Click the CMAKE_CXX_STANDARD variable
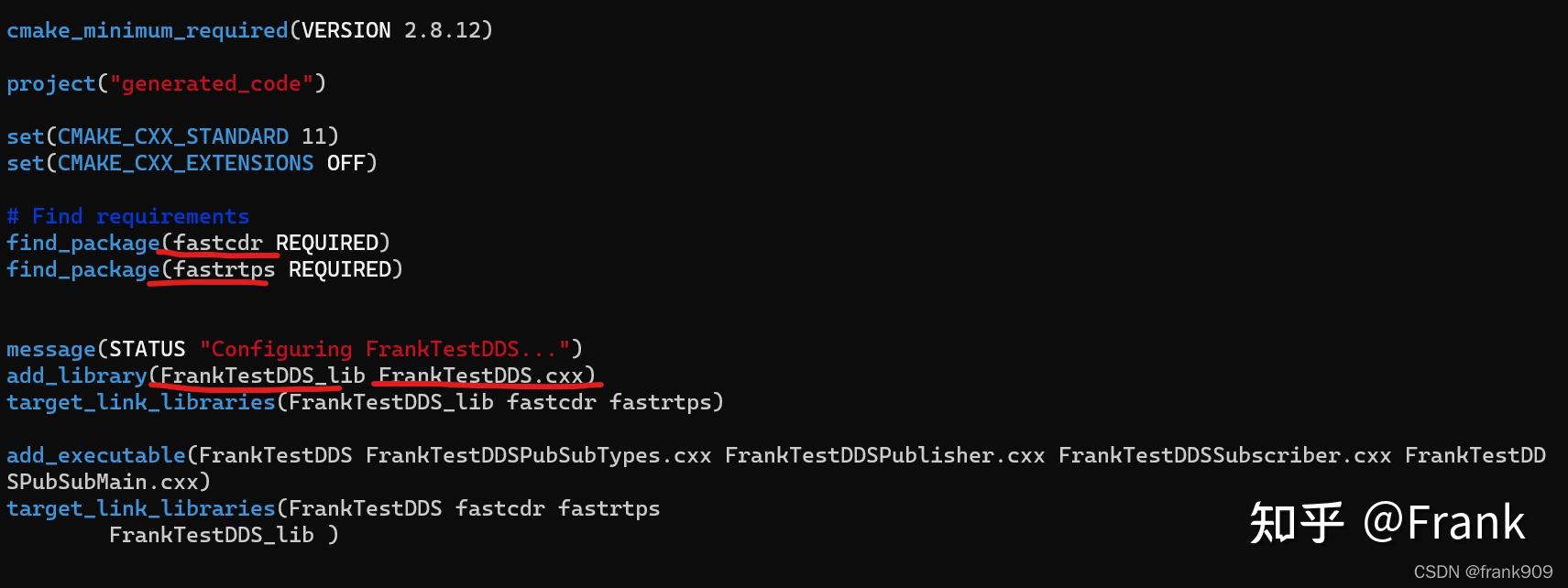This screenshot has width=1568, height=588. (173, 136)
